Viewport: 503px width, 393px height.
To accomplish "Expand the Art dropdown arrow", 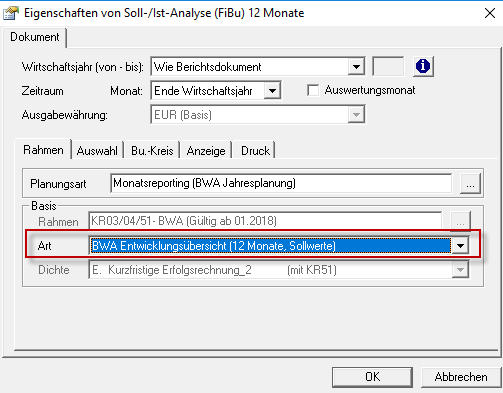I will tap(460, 246).
